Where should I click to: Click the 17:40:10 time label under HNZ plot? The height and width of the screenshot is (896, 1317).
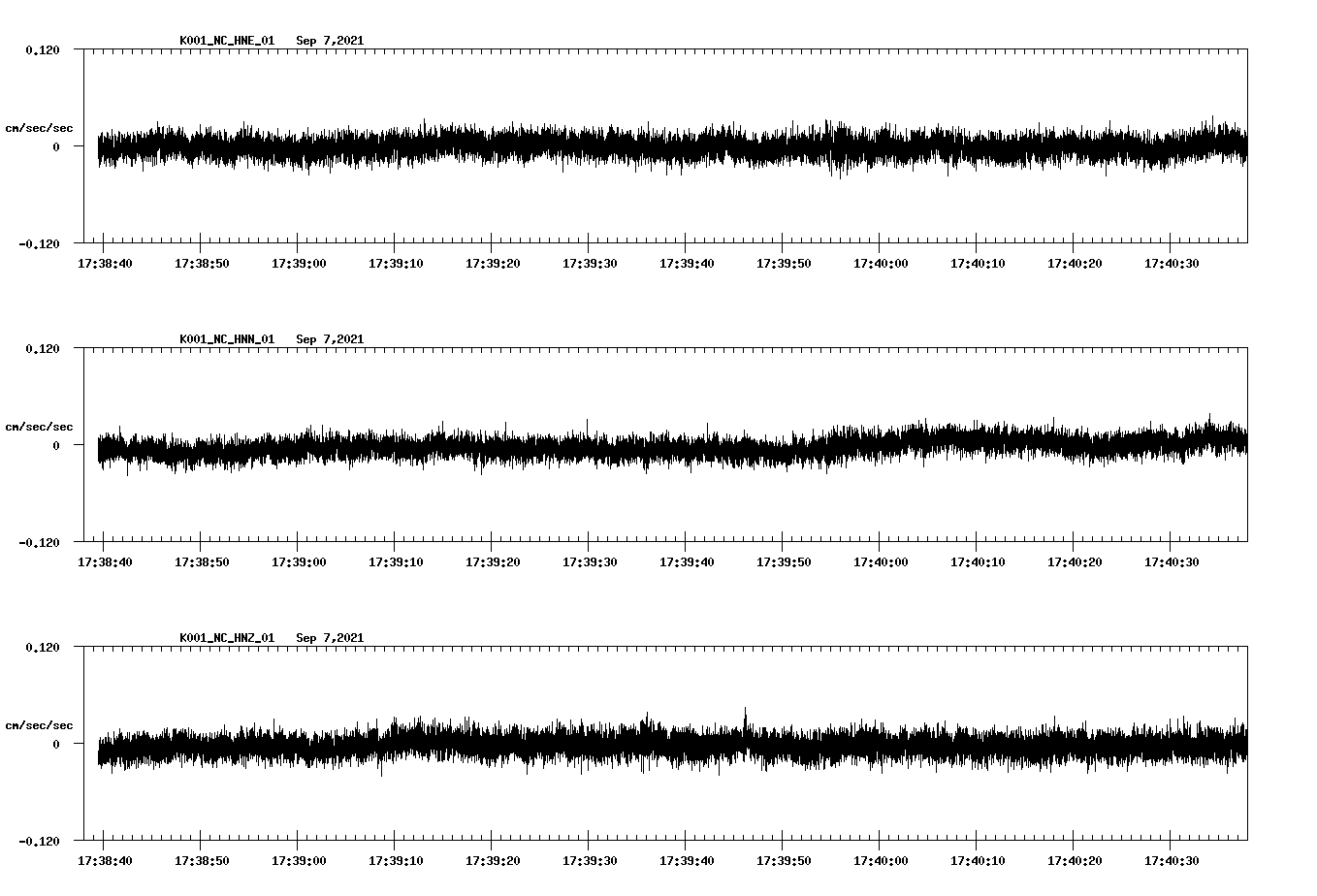pos(978,861)
